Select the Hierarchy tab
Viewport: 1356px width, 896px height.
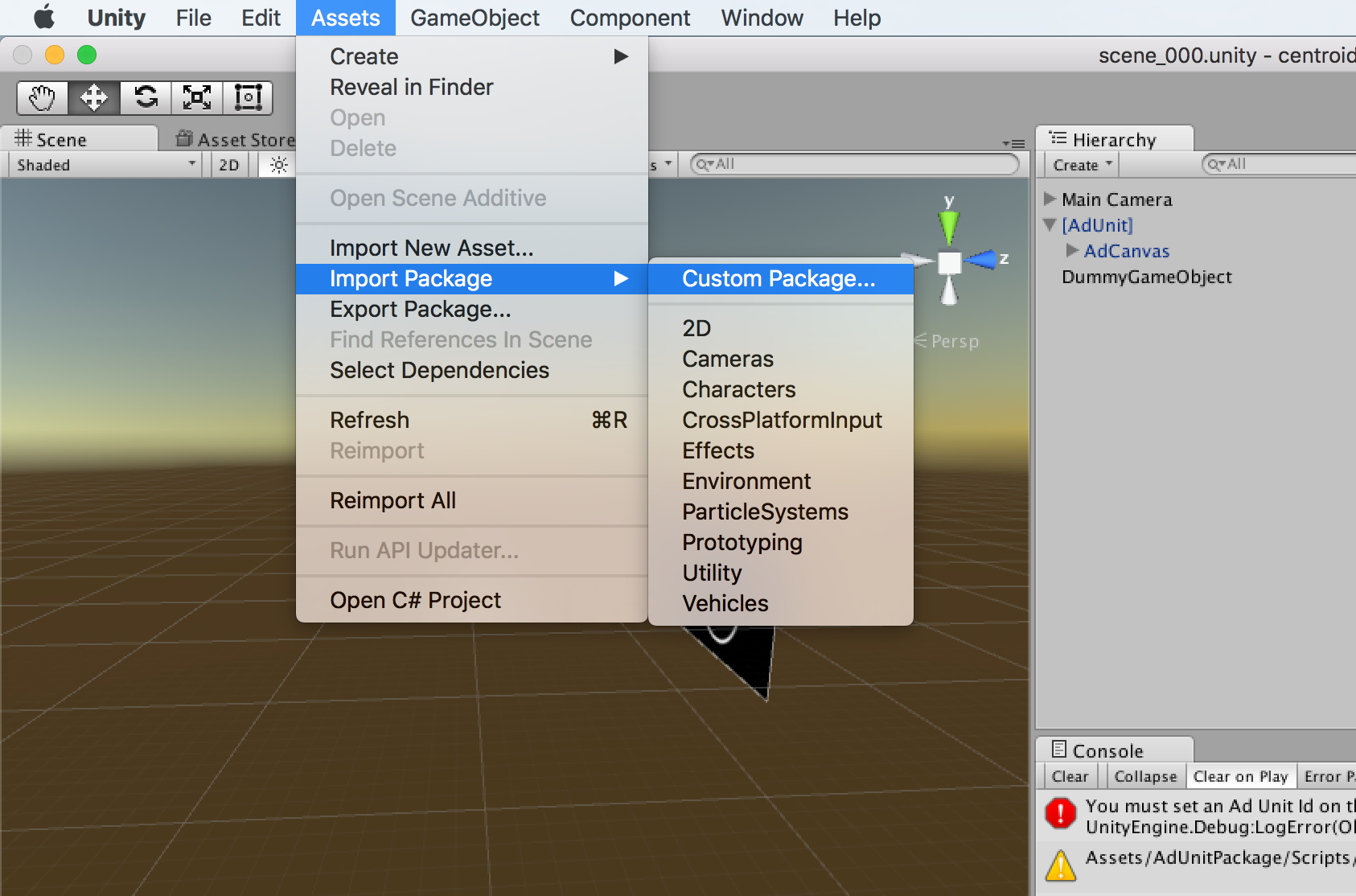(1114, 139)
